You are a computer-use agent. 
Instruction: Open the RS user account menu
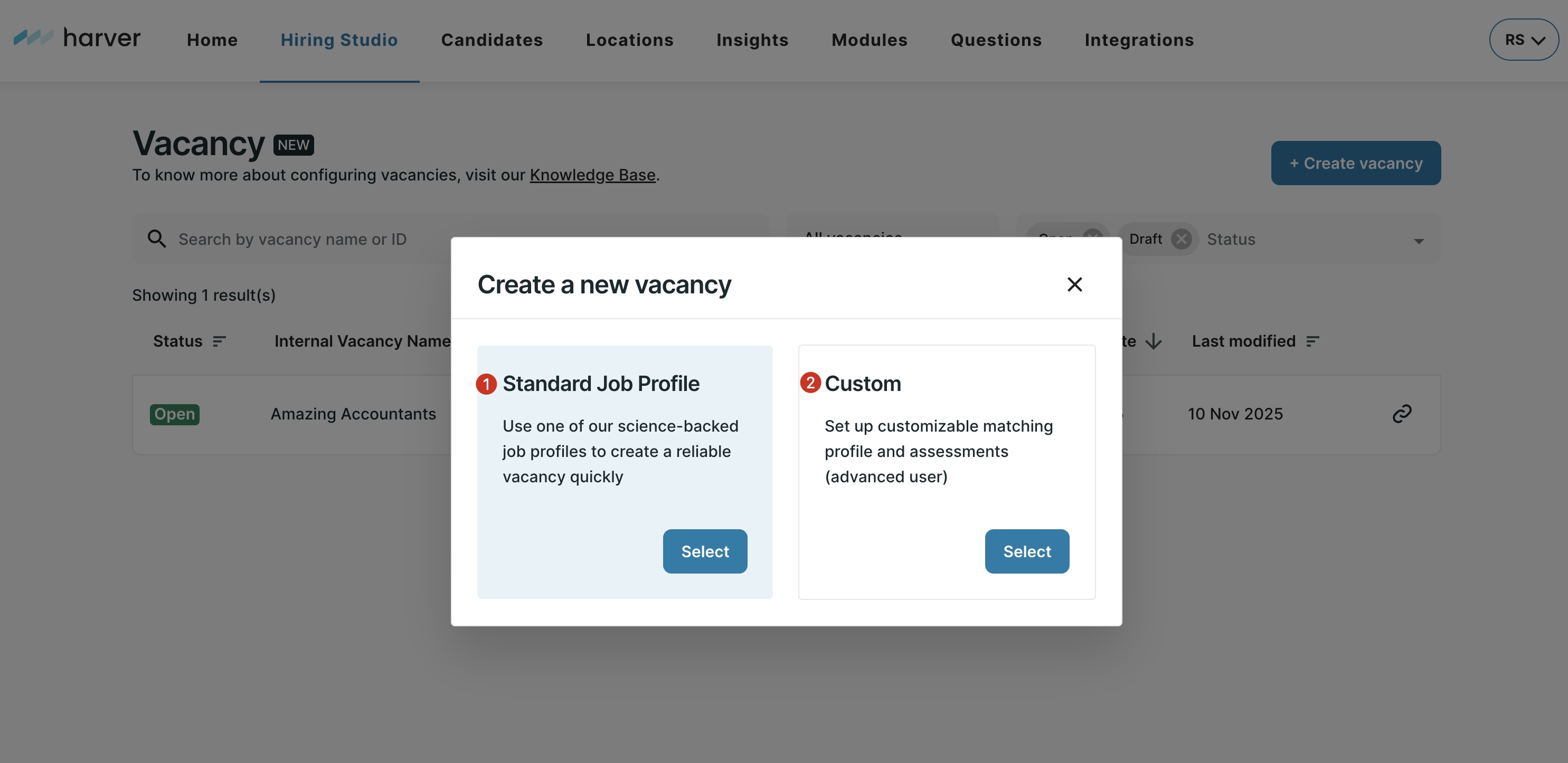(x=1524, y=40)
